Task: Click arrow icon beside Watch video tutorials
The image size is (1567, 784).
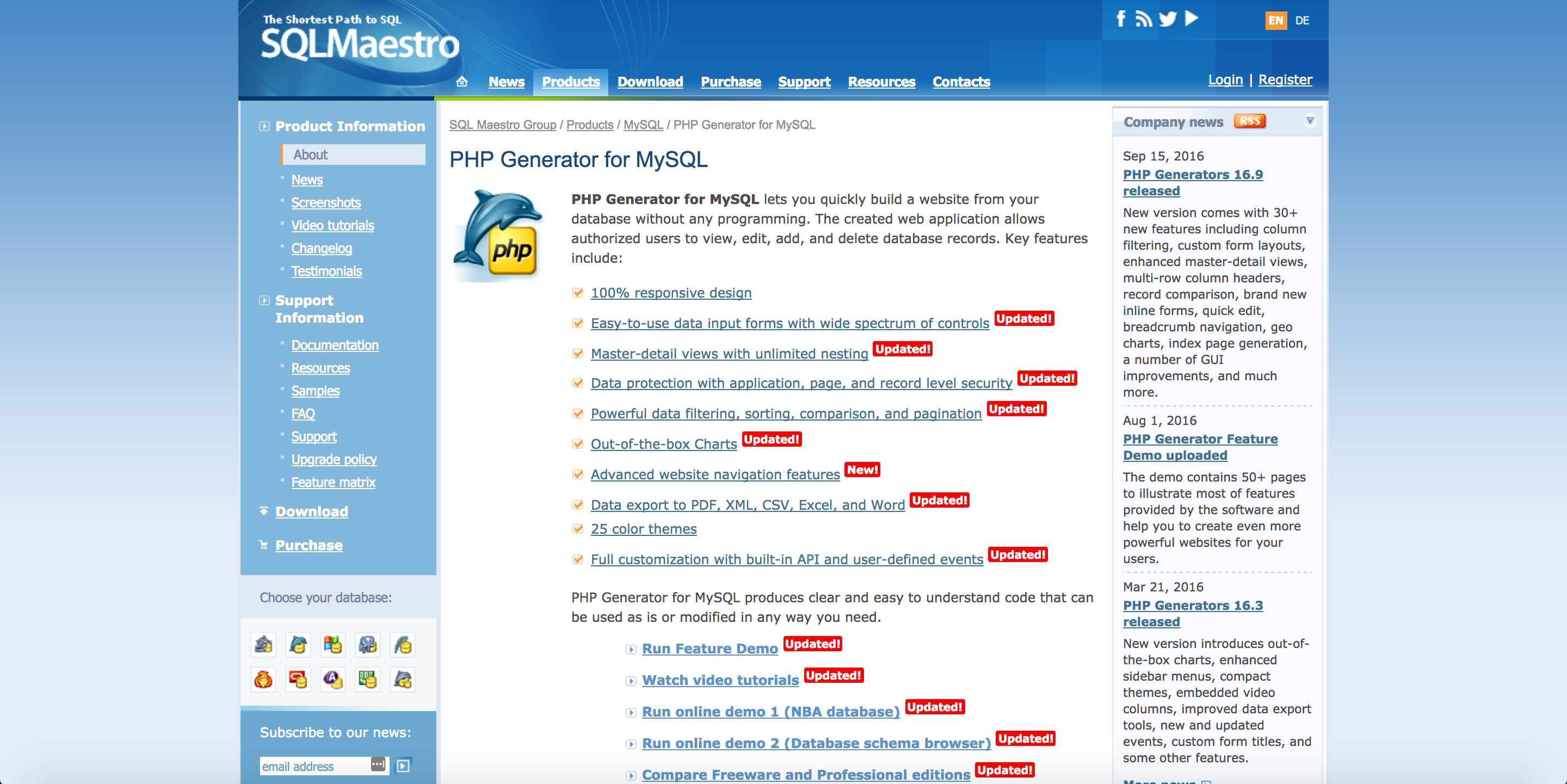Action: [631, 681]
